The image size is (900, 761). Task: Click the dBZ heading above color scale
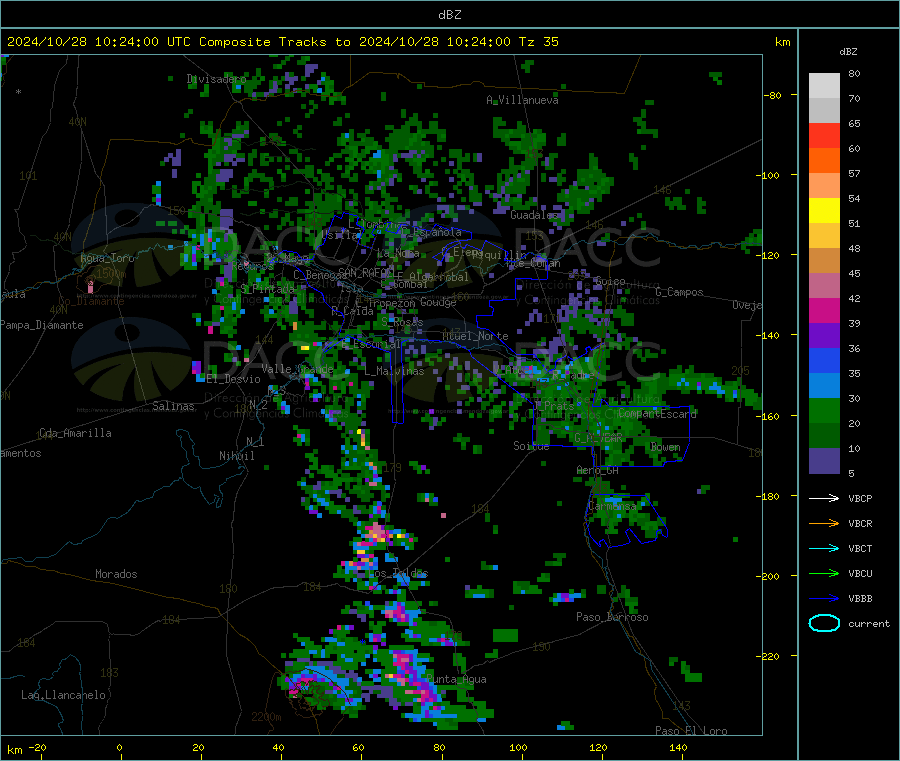tap(848, 52)
